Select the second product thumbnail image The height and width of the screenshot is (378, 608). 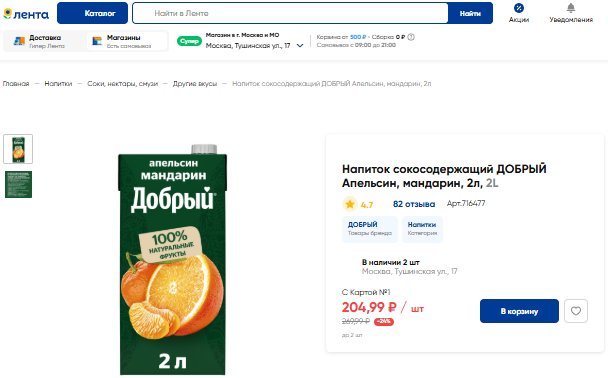coord(18,185)
